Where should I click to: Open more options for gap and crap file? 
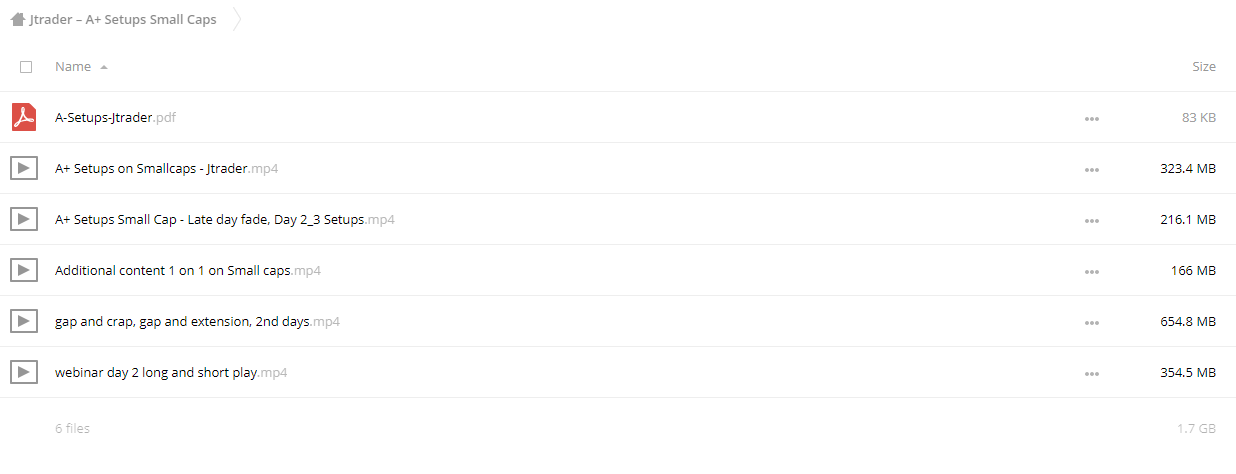[x=1091, y=323]
